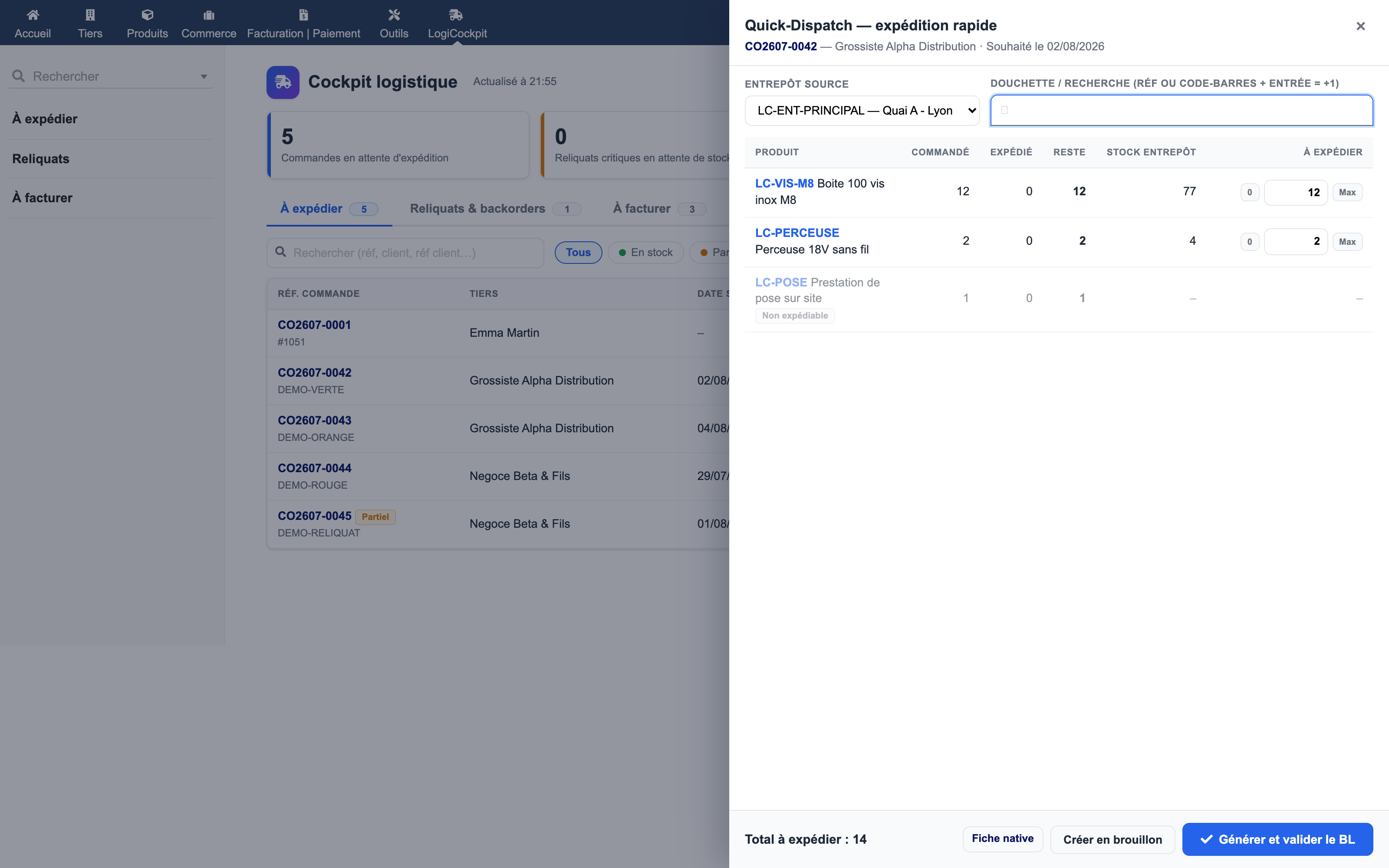The image size is (1389, 868).
Task: Open the Entrepôt source dropdown
Action: pyautogui.click(x=862, y=110)
